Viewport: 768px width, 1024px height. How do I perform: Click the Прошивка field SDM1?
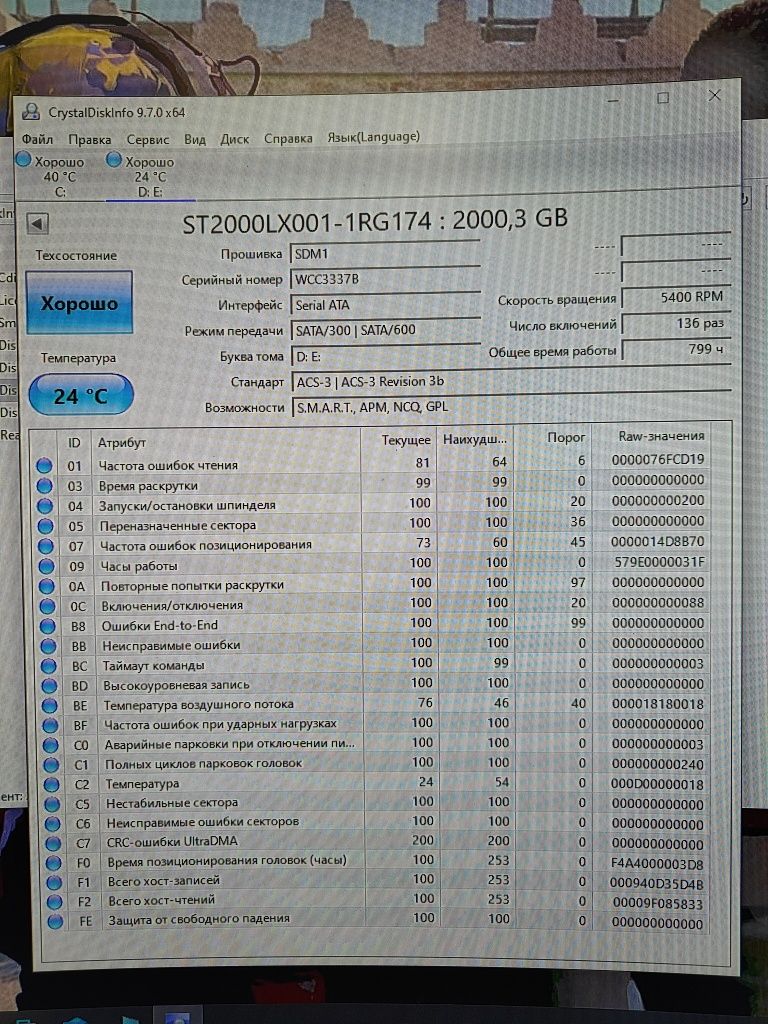pyautogui.click(x=385, y=253)
